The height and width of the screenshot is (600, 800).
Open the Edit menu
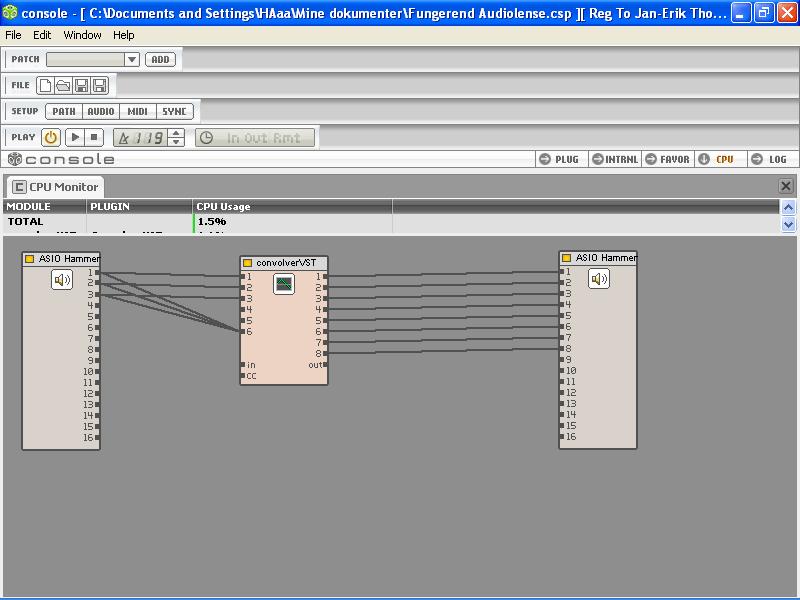[42, 35]
